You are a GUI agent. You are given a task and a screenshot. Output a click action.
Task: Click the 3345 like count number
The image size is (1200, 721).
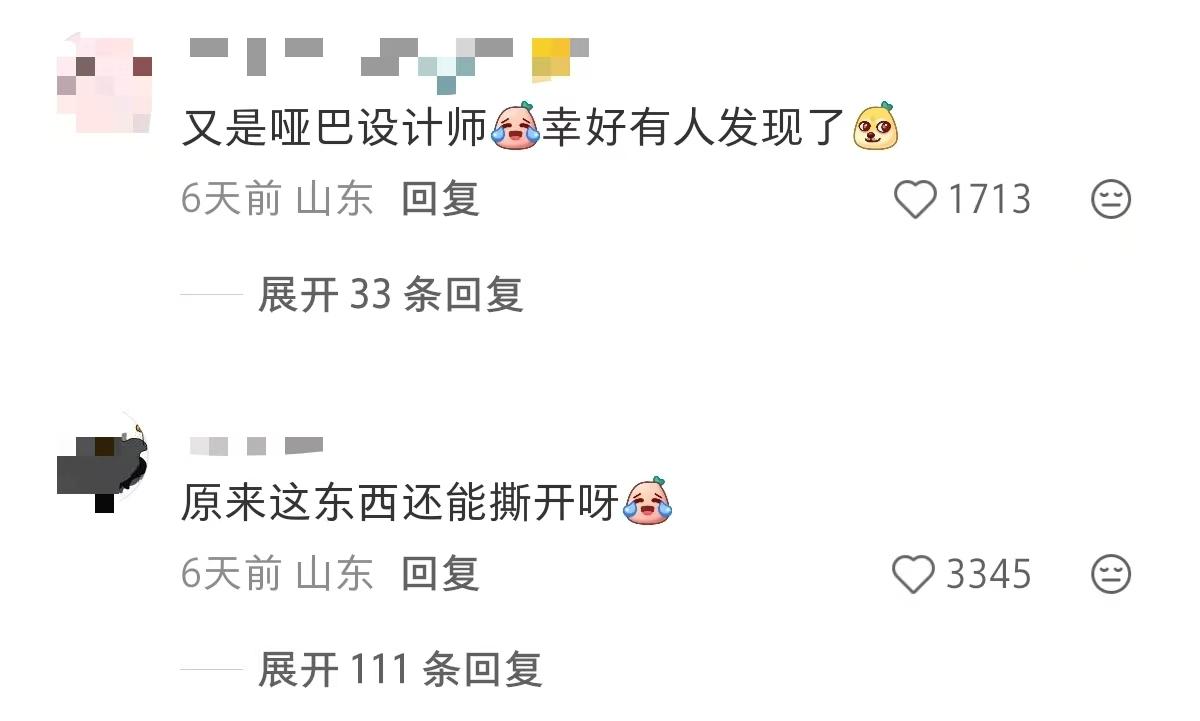[989, 574]
